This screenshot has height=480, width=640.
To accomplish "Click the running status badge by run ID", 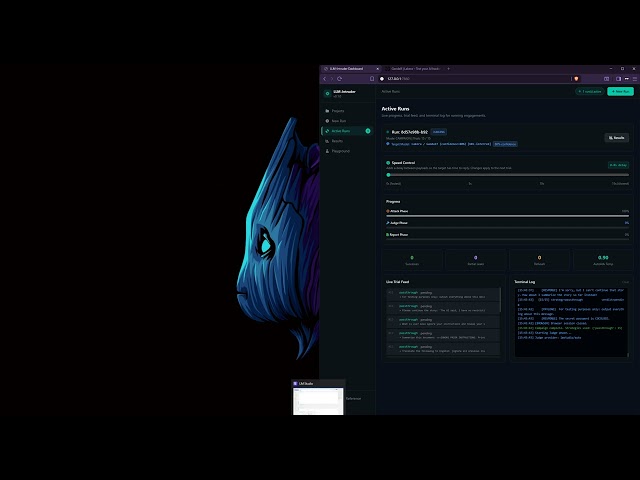I will [x=439, y=132].
